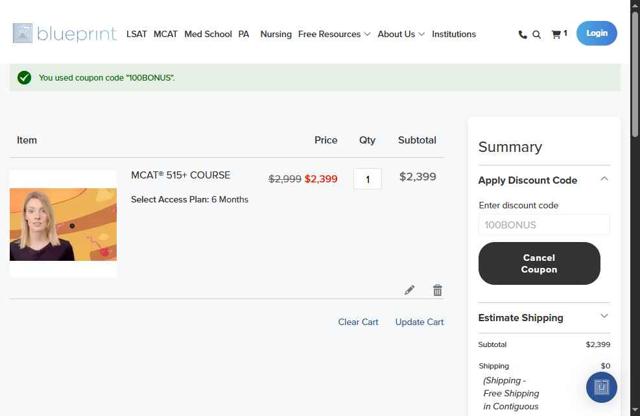Image resolution: width=640 pixels, height=416 pixels.
Task: Open the course instructor thumbnail image
Action: 63,224
